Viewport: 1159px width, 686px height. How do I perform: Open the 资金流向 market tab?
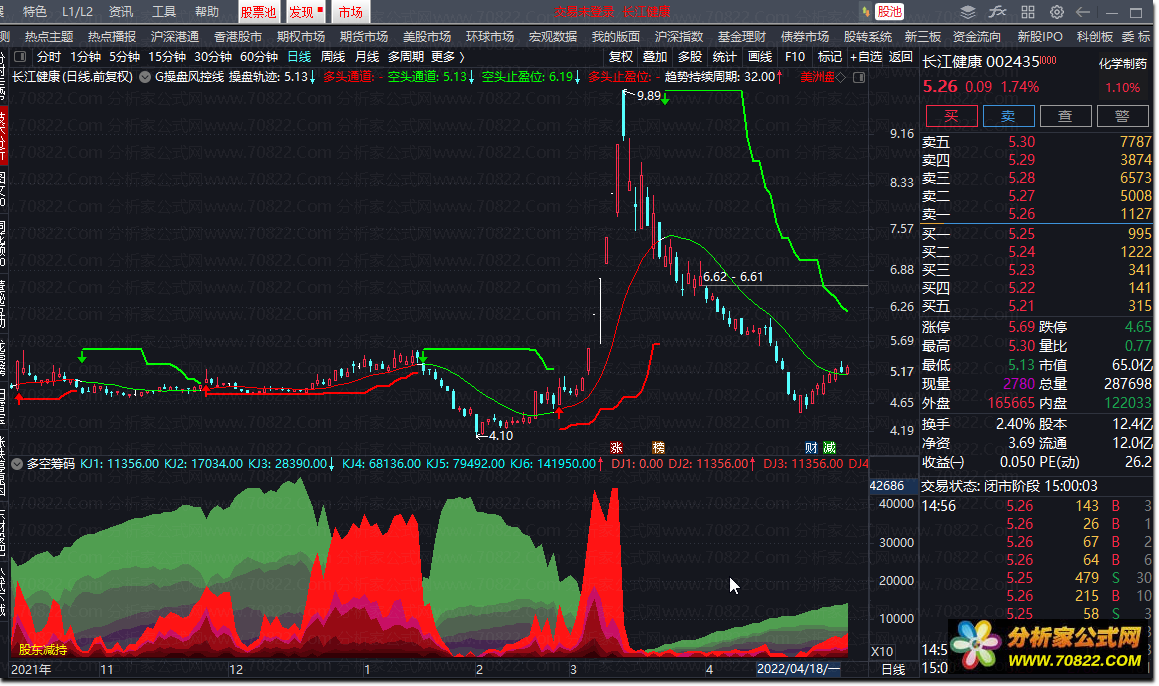coord(976,36)
